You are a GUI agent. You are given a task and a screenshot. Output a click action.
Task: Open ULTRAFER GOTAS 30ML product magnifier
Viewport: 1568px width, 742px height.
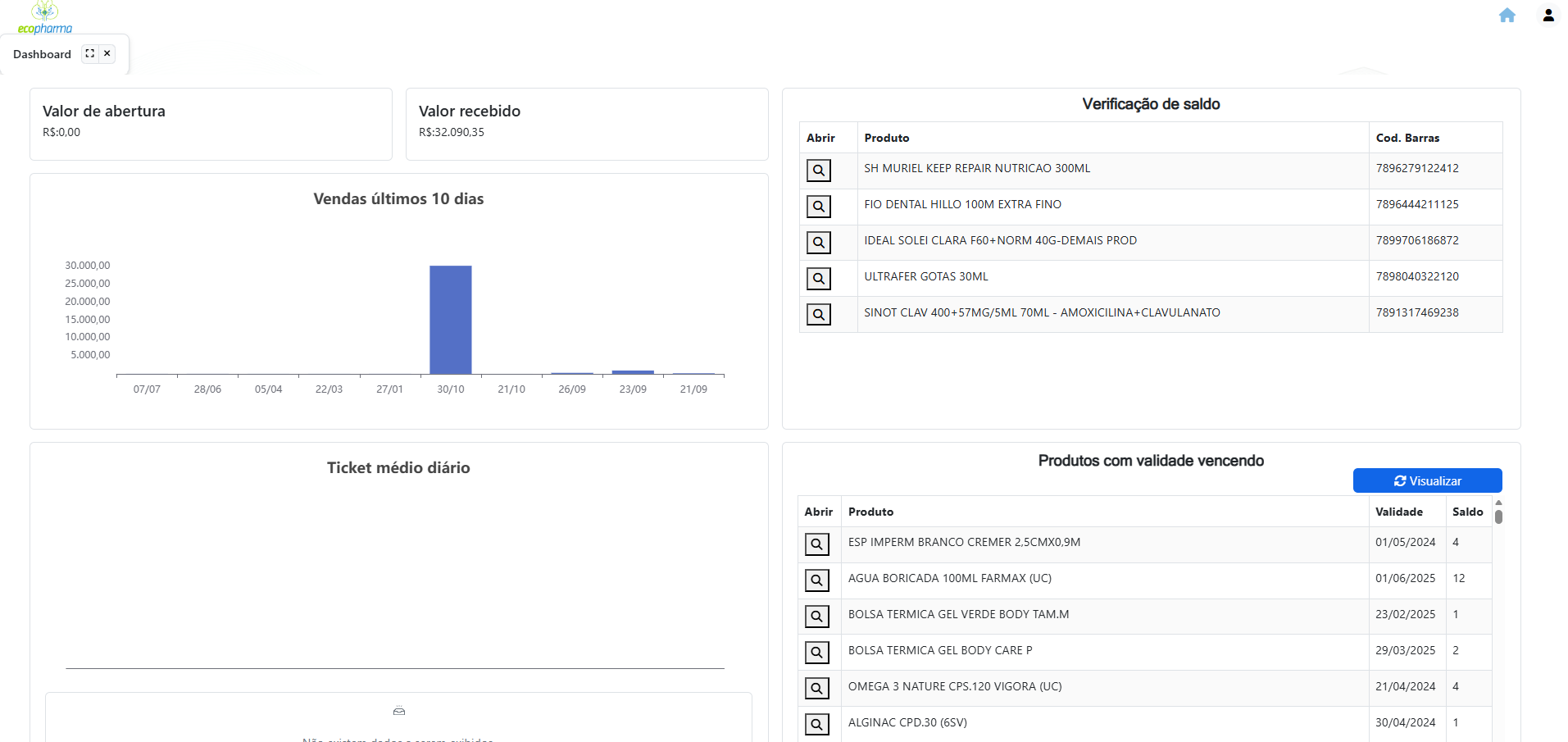coord(818,279)
